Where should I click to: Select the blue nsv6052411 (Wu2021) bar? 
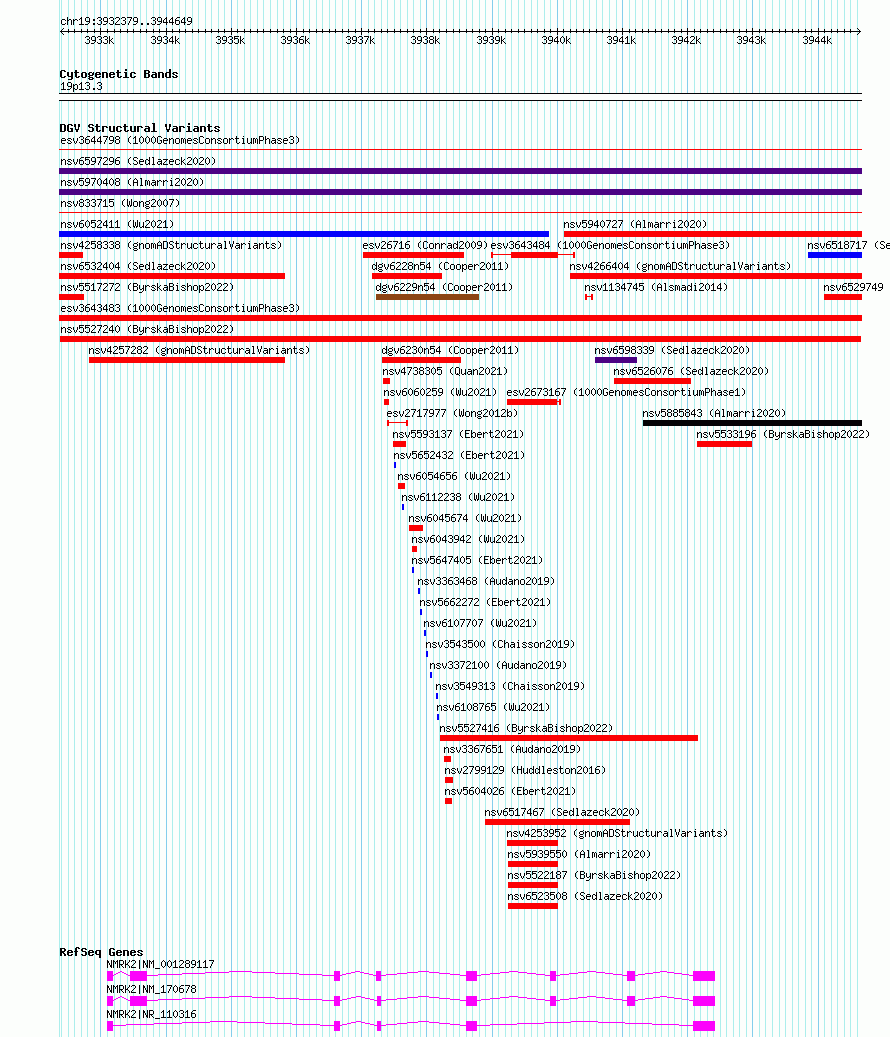(304, 234)
